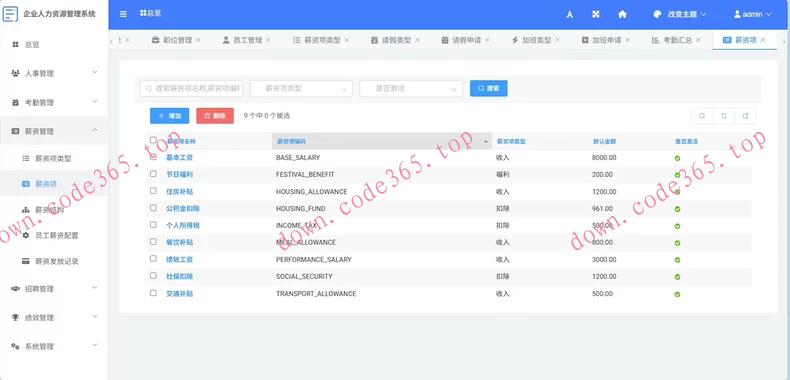Open 总览 in the sidebar
This screenshot has width=790, height=380.
54,45
